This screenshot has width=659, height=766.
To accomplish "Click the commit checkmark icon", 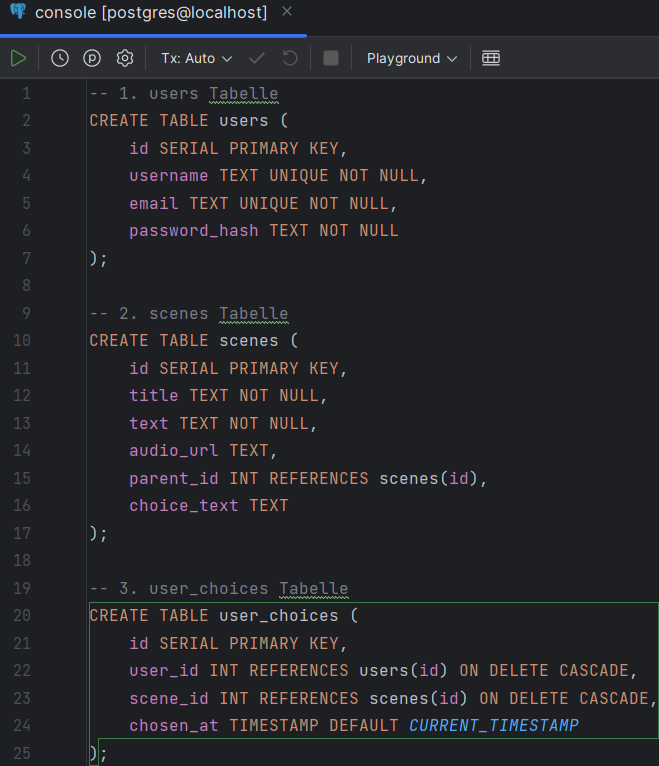I will tap(257, 58).
